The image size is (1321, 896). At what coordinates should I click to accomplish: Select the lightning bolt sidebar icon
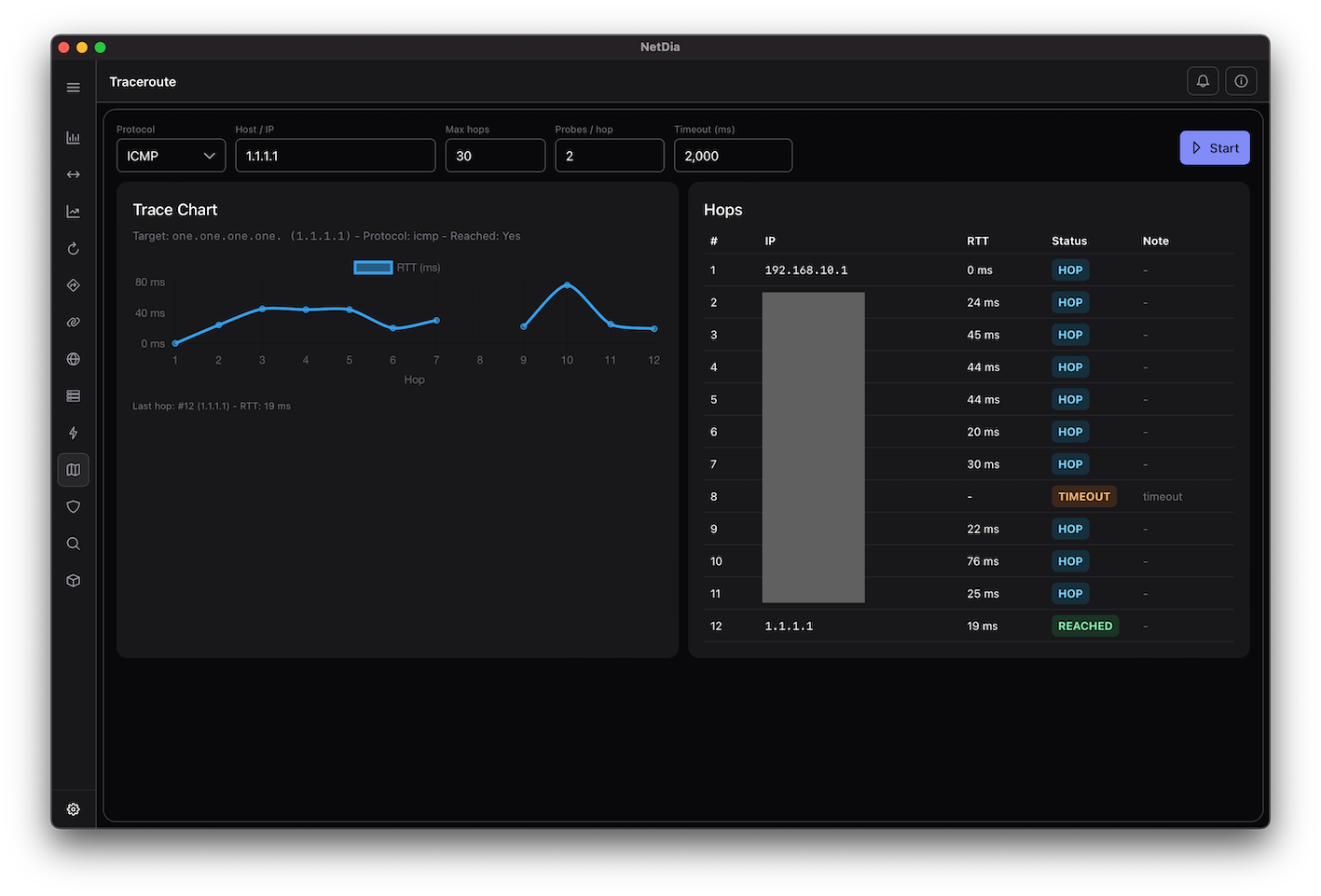[x=74, y=433]
